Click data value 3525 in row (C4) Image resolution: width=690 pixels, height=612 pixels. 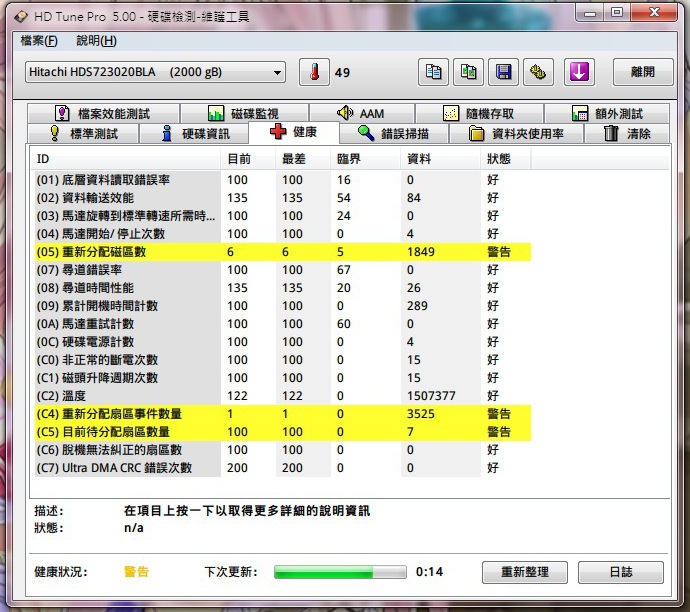421,414
